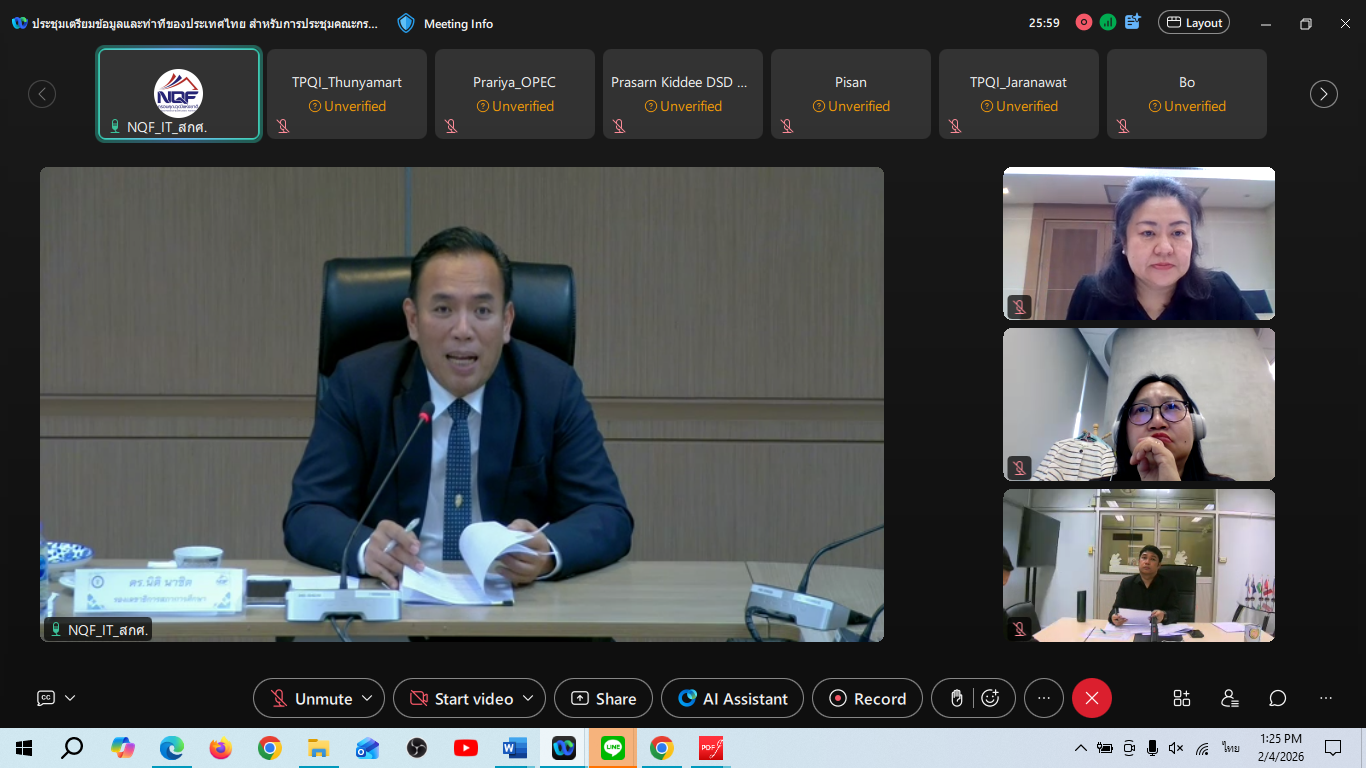This screenshot has height=768, width=1366.
Task: Open the chat bubble icon
Action: [x=1278, y=698]
